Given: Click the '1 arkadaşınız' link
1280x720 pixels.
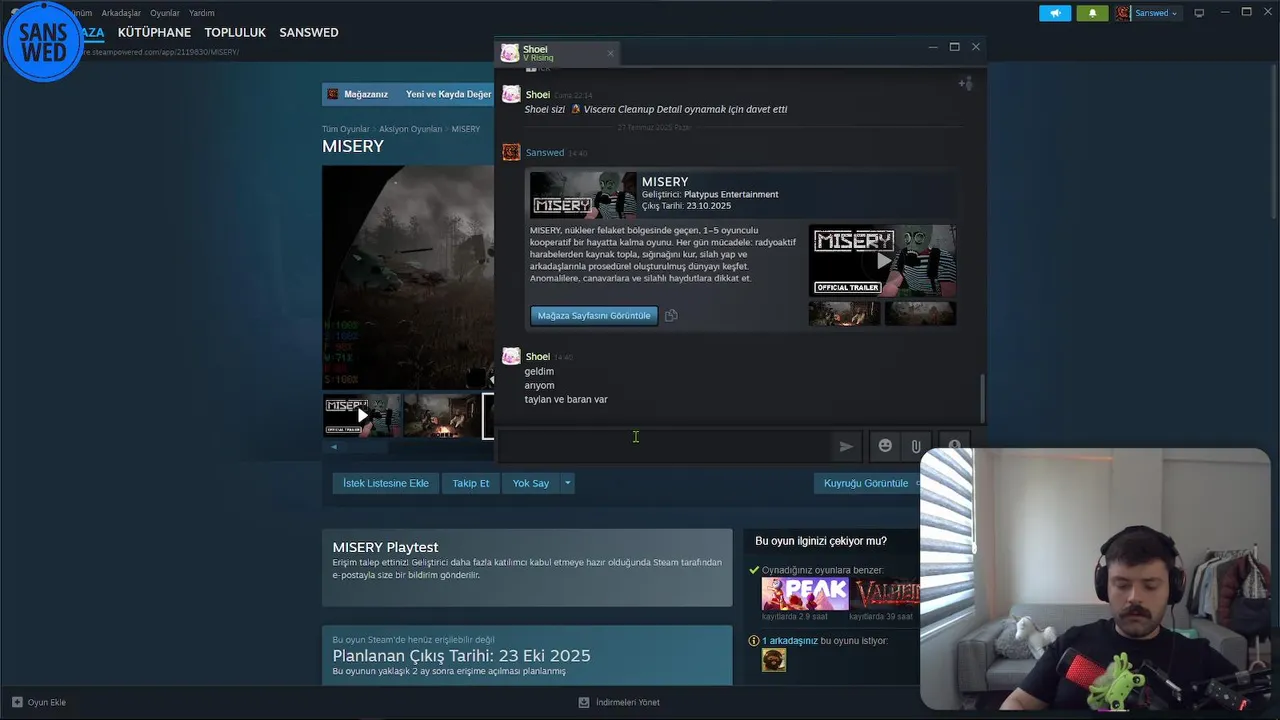Looking at the screenshot, I should (x=790, y=641).
